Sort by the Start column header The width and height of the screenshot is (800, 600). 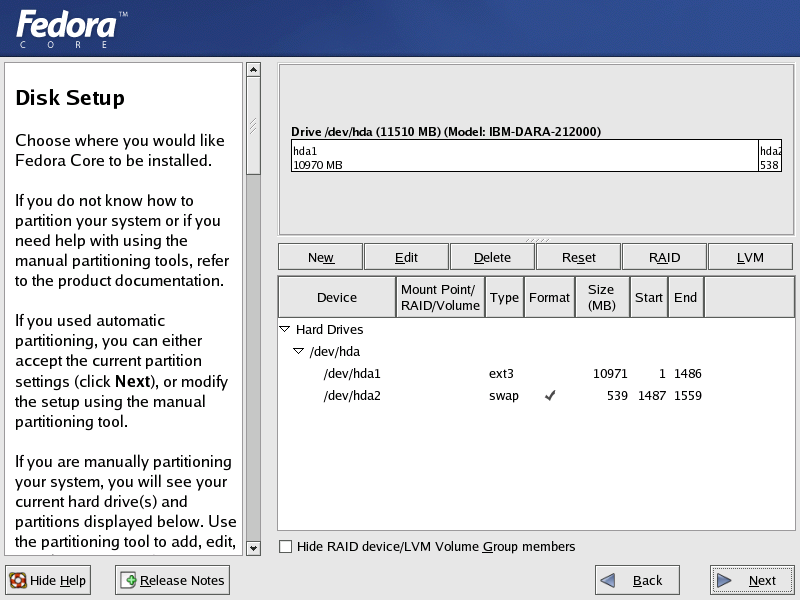tap(648, 297)
